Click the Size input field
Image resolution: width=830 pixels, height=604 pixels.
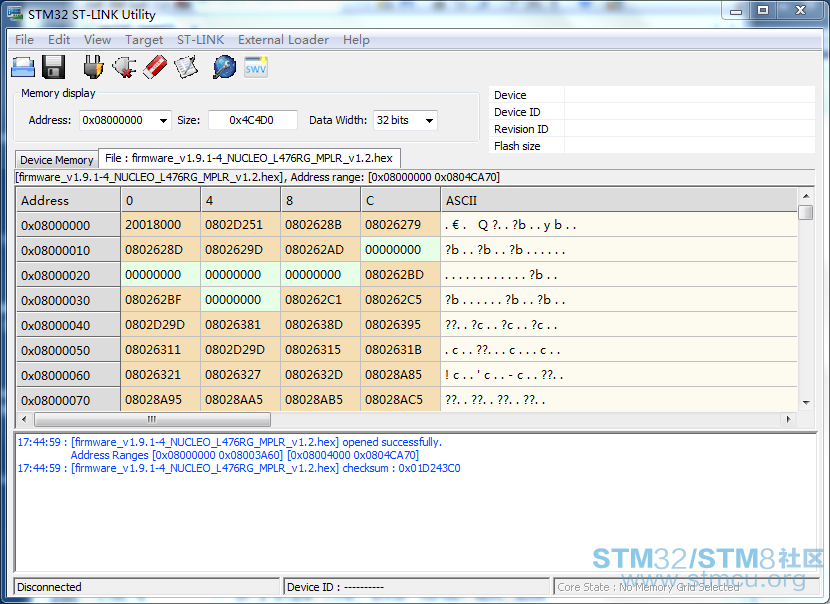point(252,120)
